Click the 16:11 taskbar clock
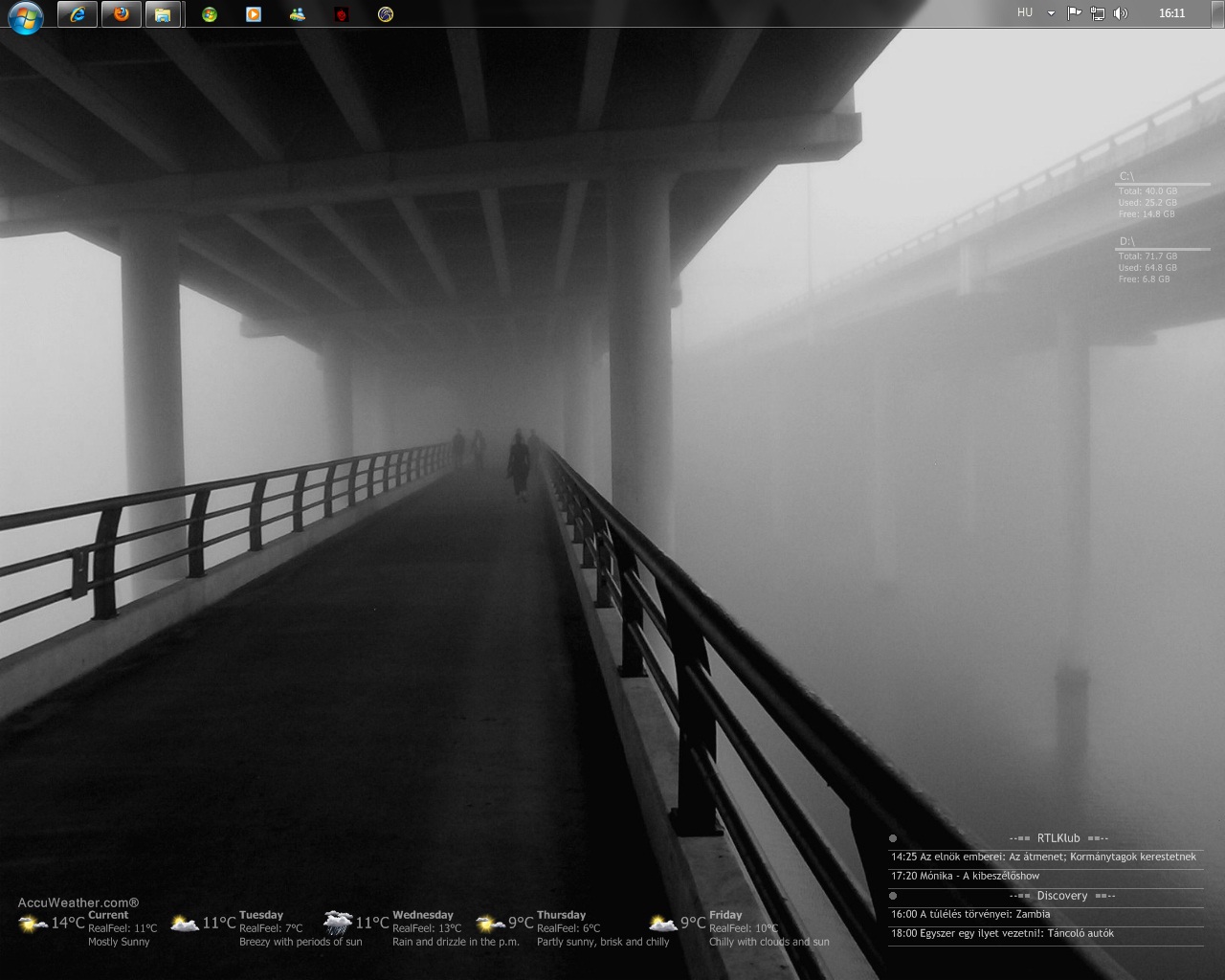Image resolution: width=1225 pixels, height=980 pixels. pos(1171,13)
